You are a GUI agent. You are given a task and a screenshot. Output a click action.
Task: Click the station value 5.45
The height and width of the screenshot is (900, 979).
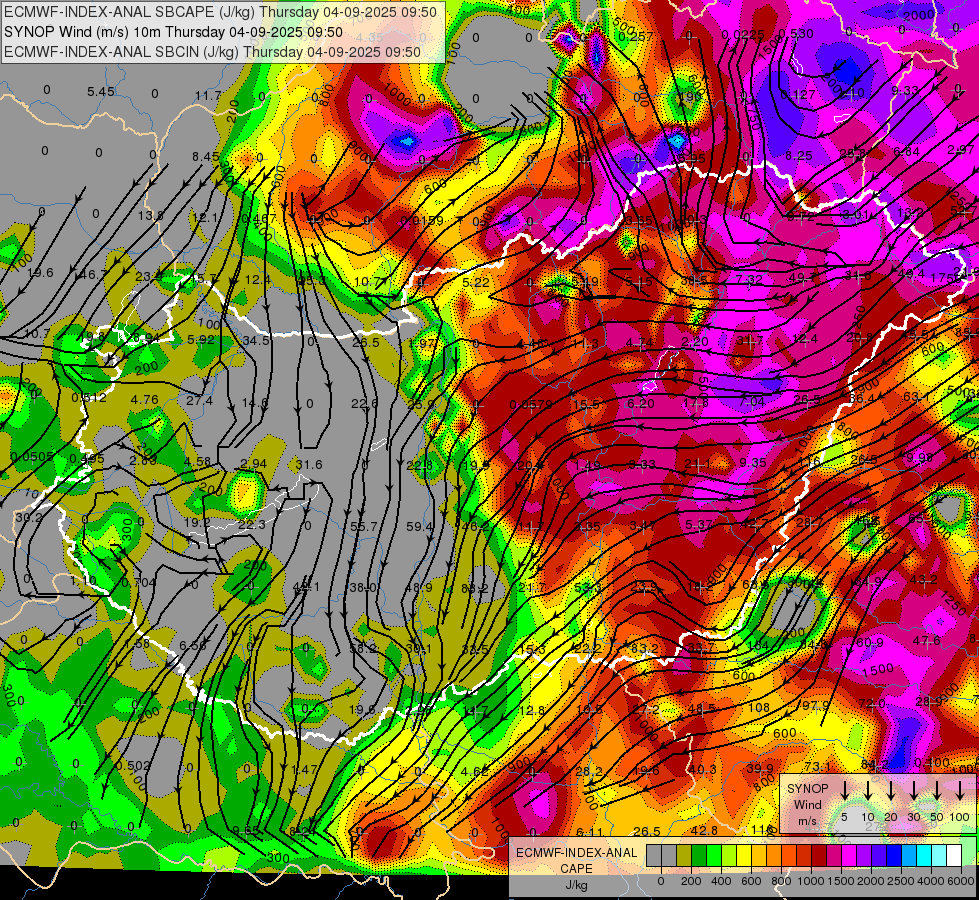(101, 92)
